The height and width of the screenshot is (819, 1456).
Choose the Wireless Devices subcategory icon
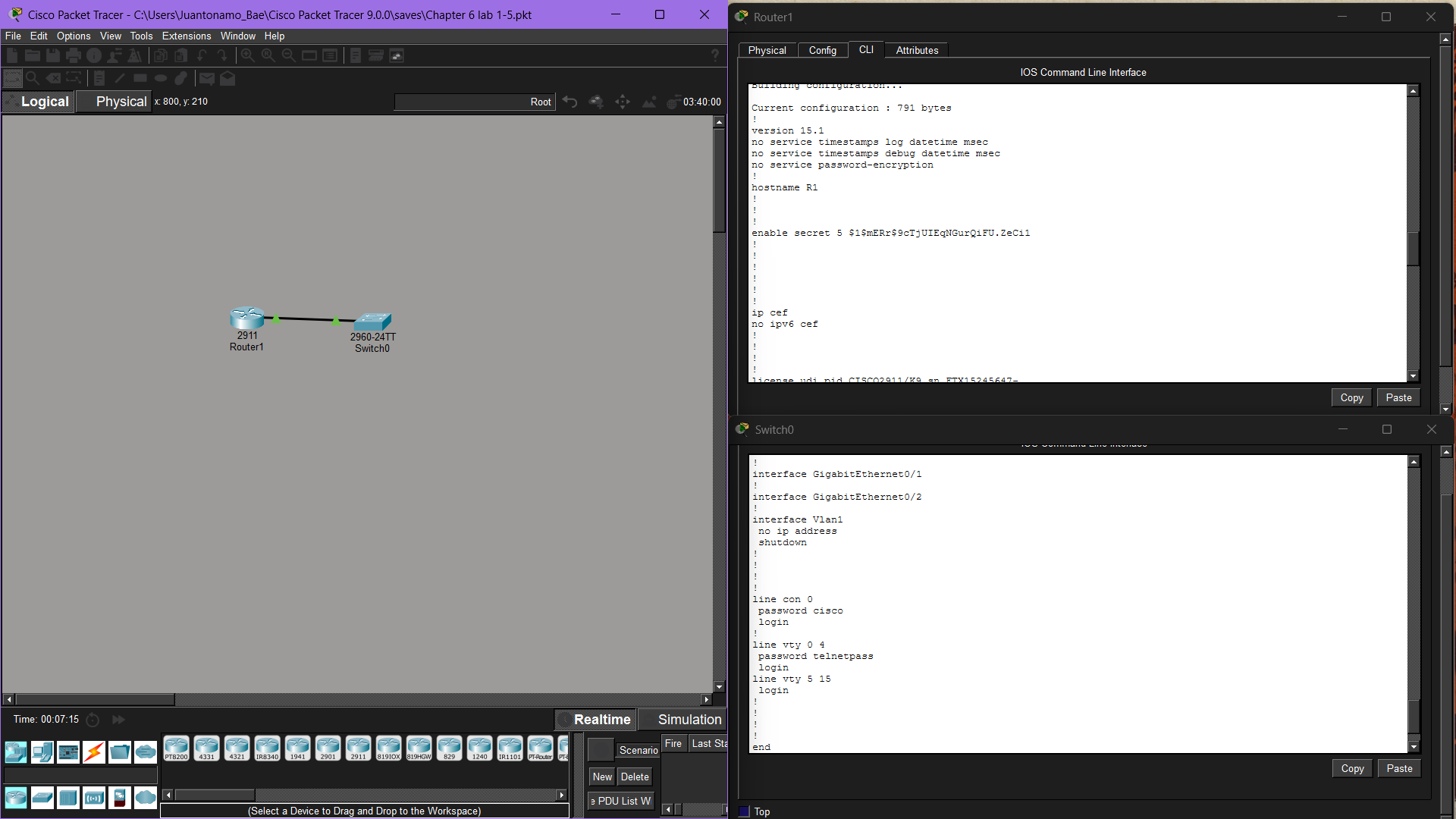tap(94, 798)
